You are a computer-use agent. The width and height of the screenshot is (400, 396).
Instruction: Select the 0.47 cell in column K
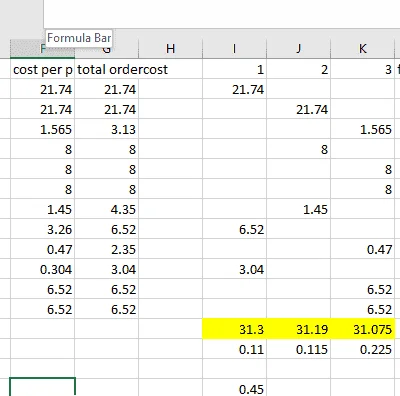click(x=362, y=249)
